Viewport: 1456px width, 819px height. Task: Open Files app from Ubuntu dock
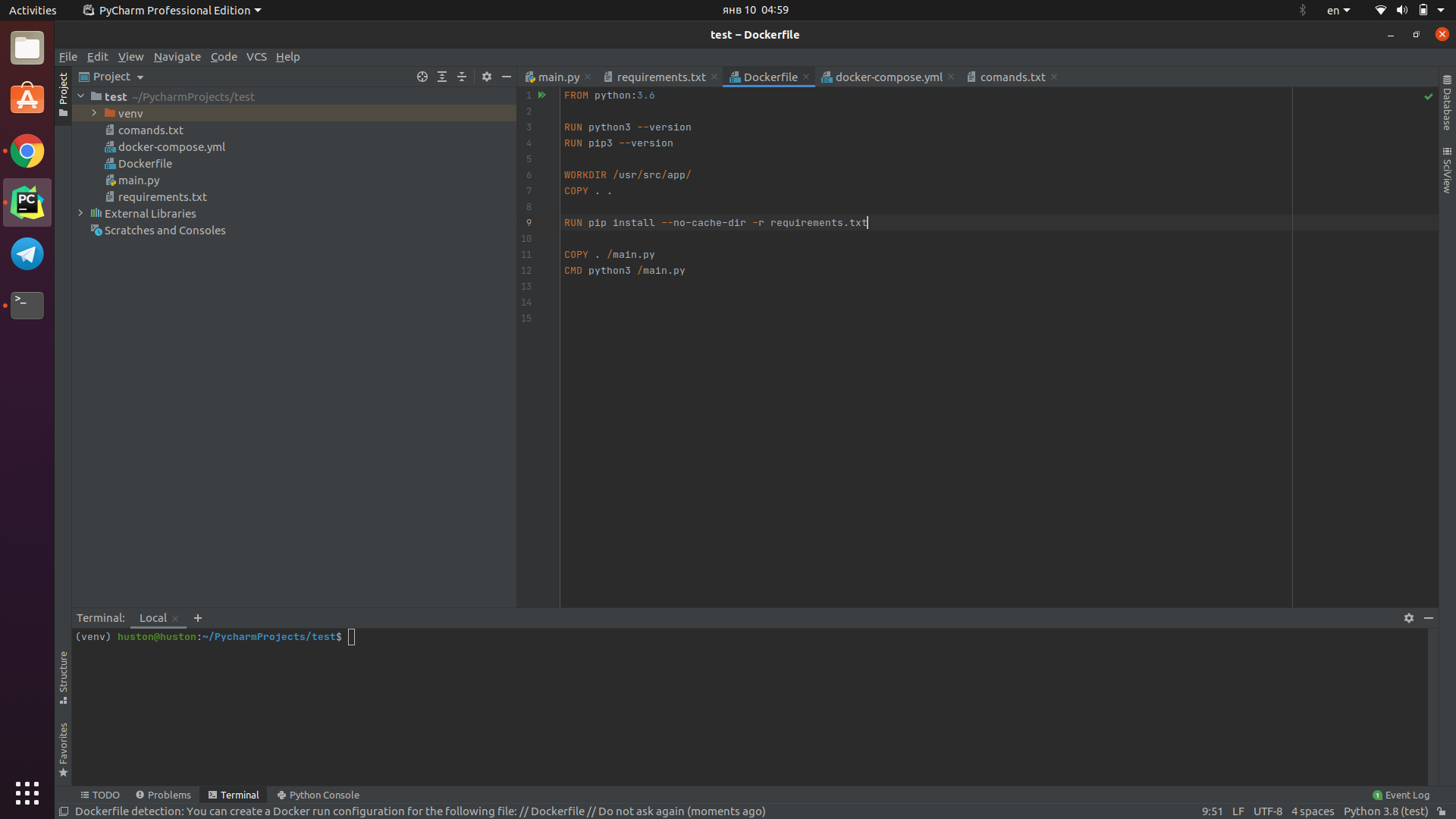27,49
